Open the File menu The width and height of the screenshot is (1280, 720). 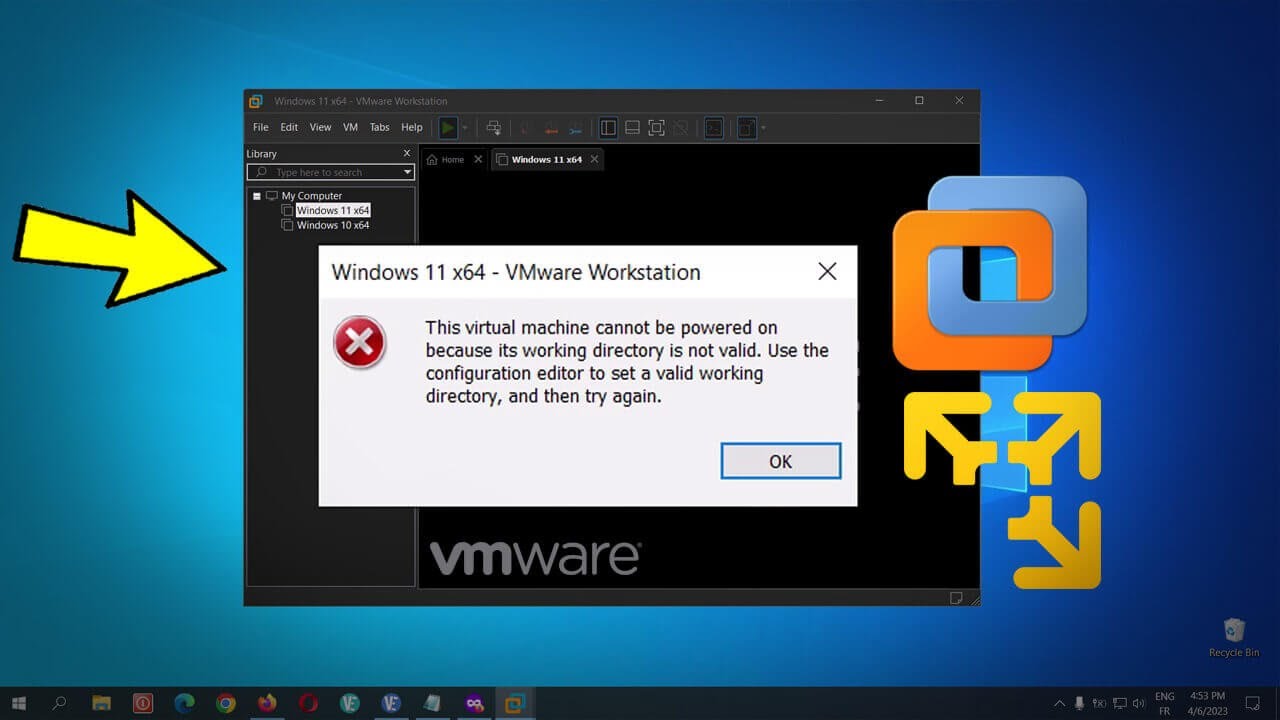click(261, 128)
